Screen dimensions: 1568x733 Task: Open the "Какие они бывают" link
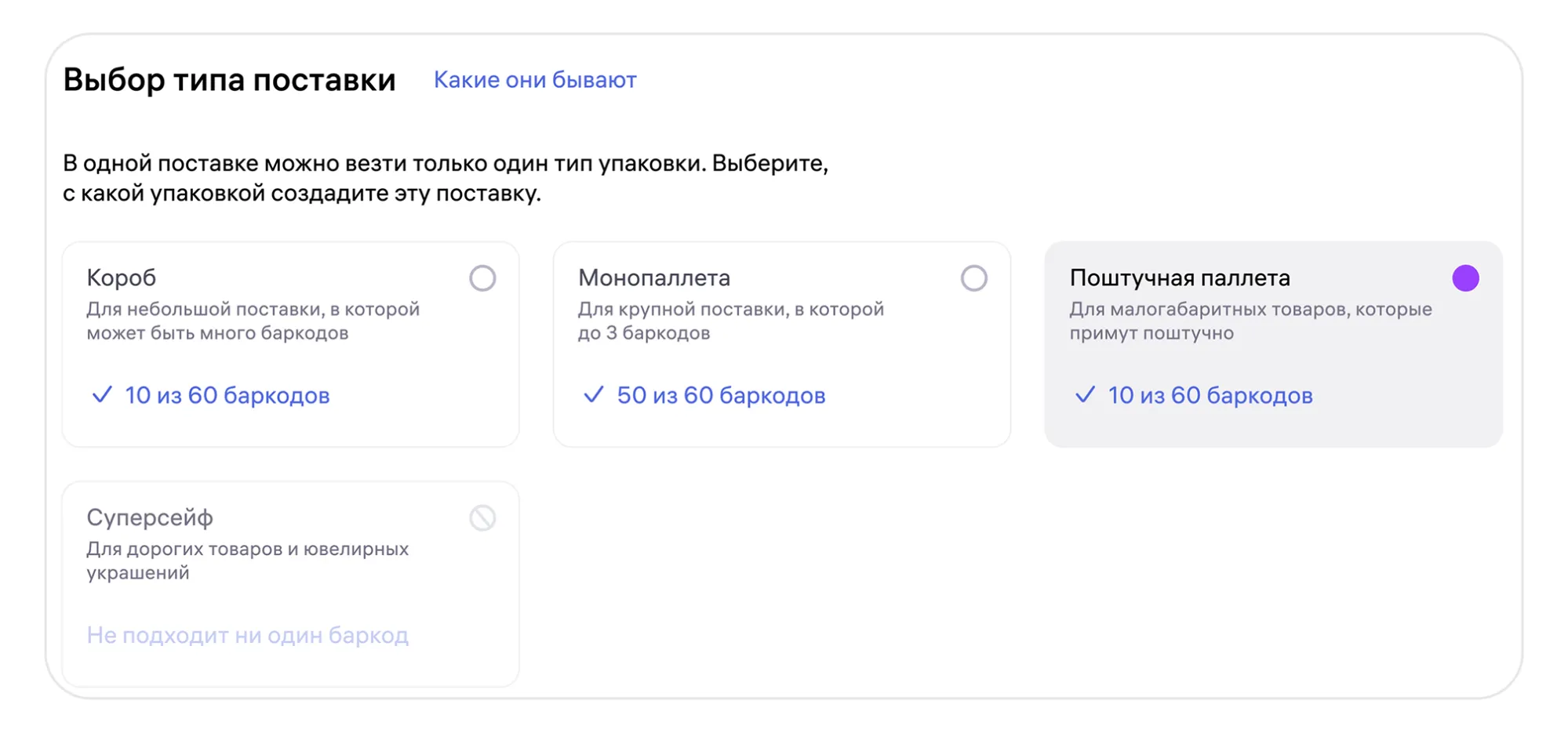coord(535,80)
